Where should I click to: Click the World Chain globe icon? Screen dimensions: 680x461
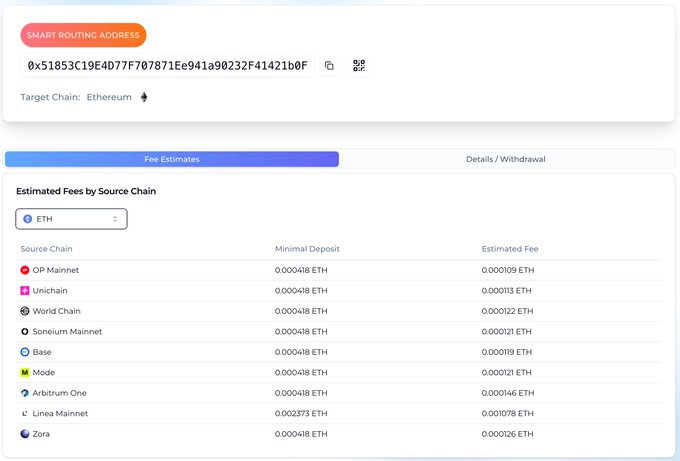[x=25, y=311]
